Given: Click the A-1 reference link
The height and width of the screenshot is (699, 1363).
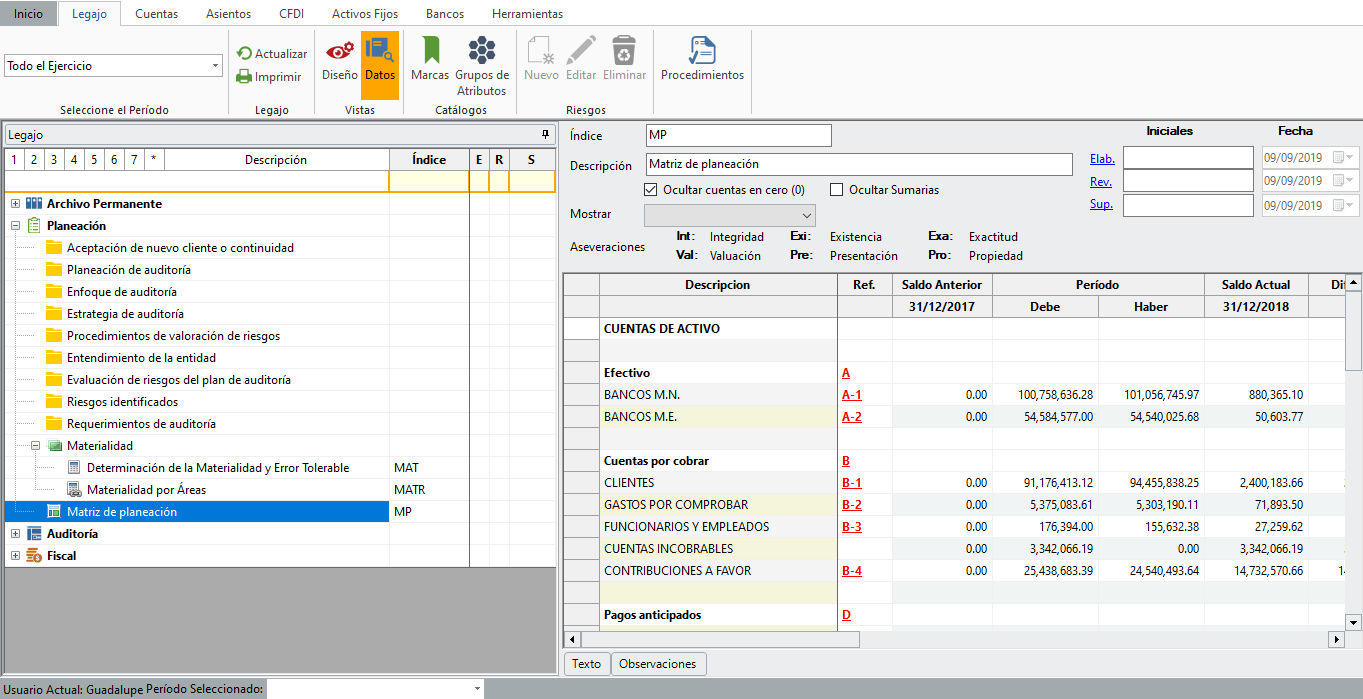Looking at the screenshot, I should [851, 395].
